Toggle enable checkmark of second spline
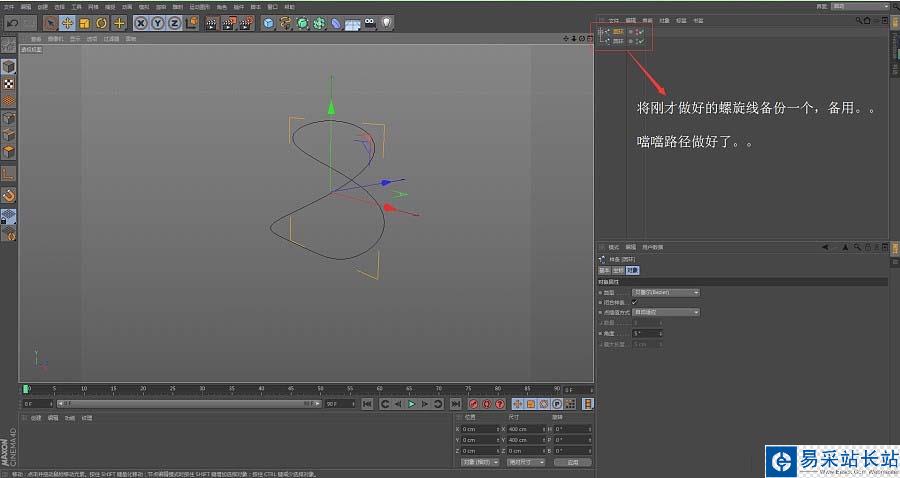Screen dimensions: 900x478 click(641, 41)
